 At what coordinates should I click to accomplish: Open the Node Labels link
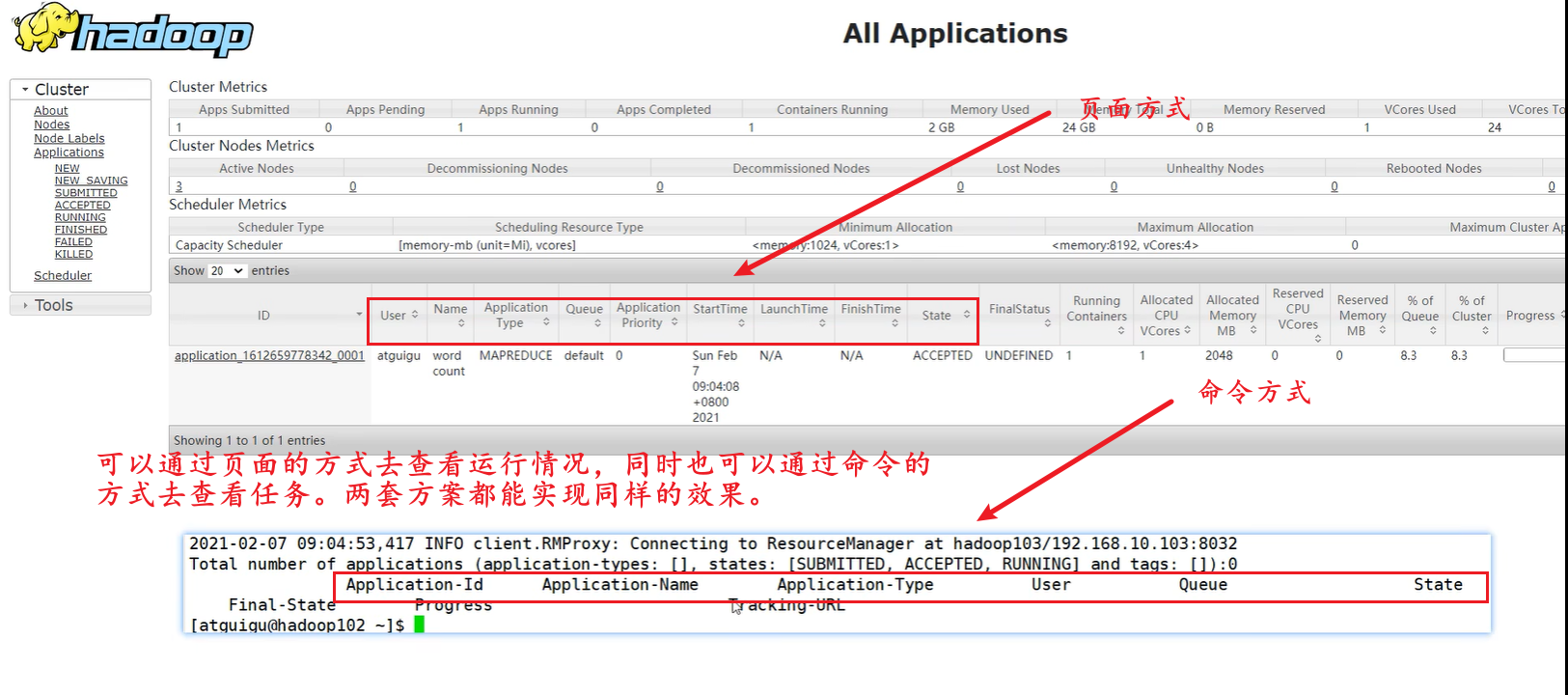69,138
